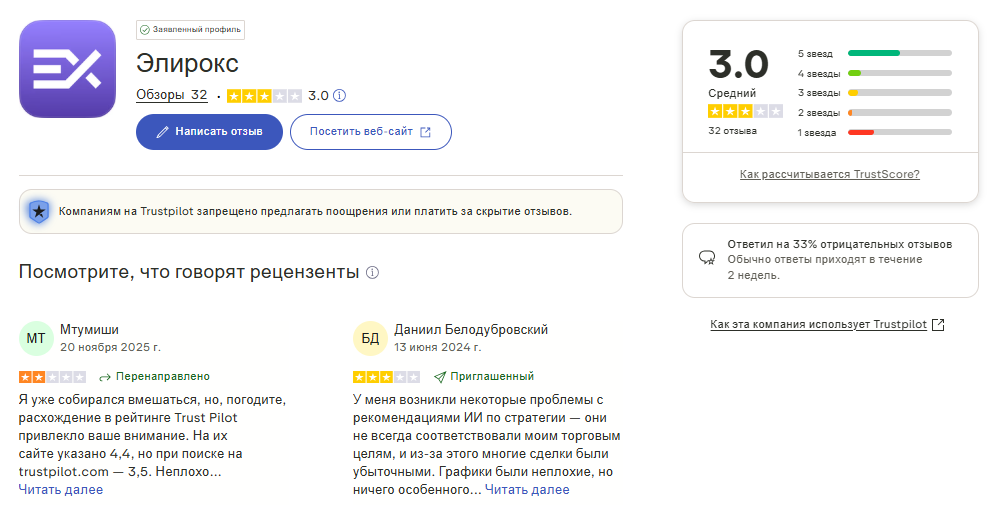
Task: Open the Обзоры 32 link
Action: pyautogui.click(x=172, y=95)
